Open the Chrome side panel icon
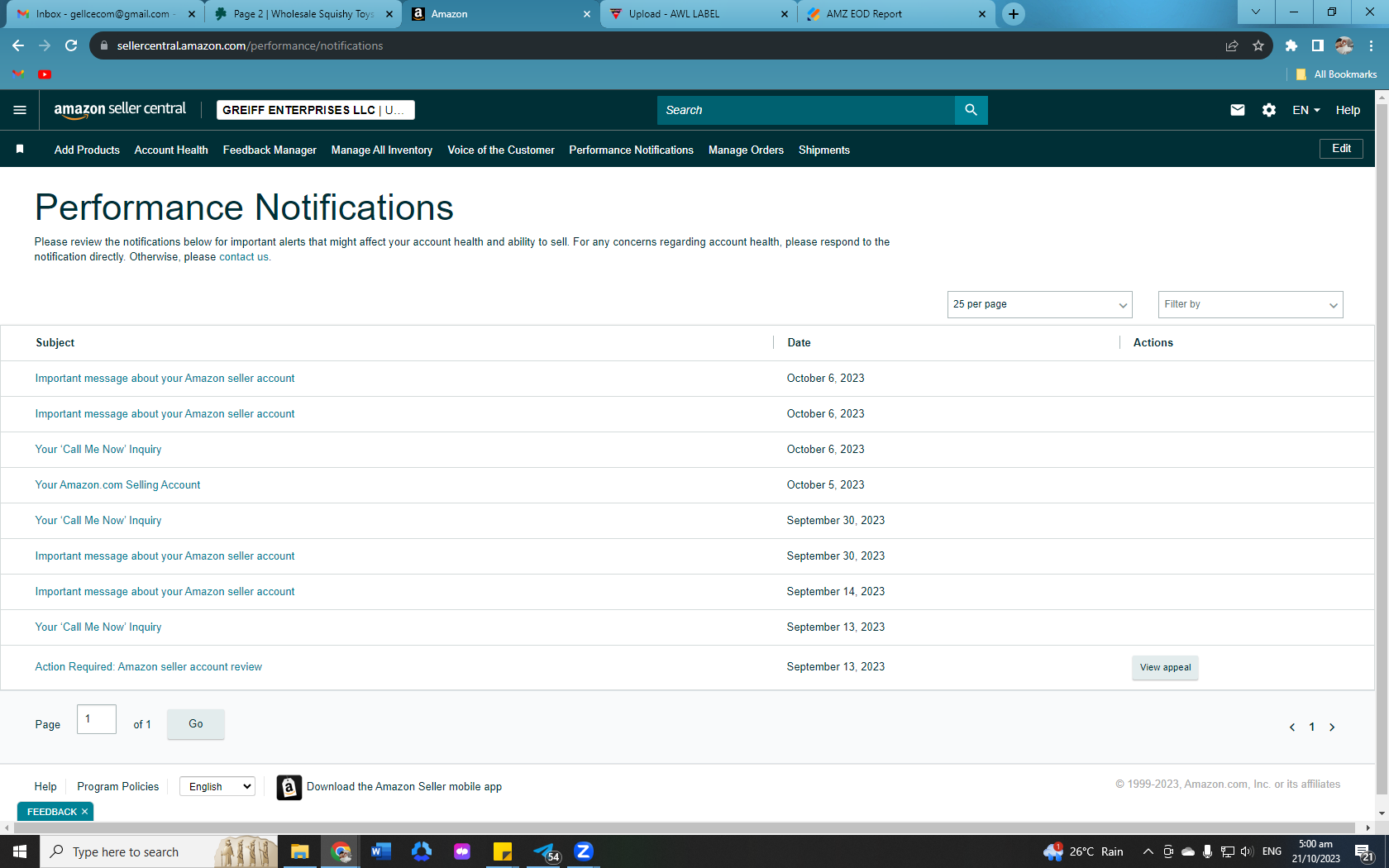The width and height of the screenshot is (1389, 868). pos(1318,45)
